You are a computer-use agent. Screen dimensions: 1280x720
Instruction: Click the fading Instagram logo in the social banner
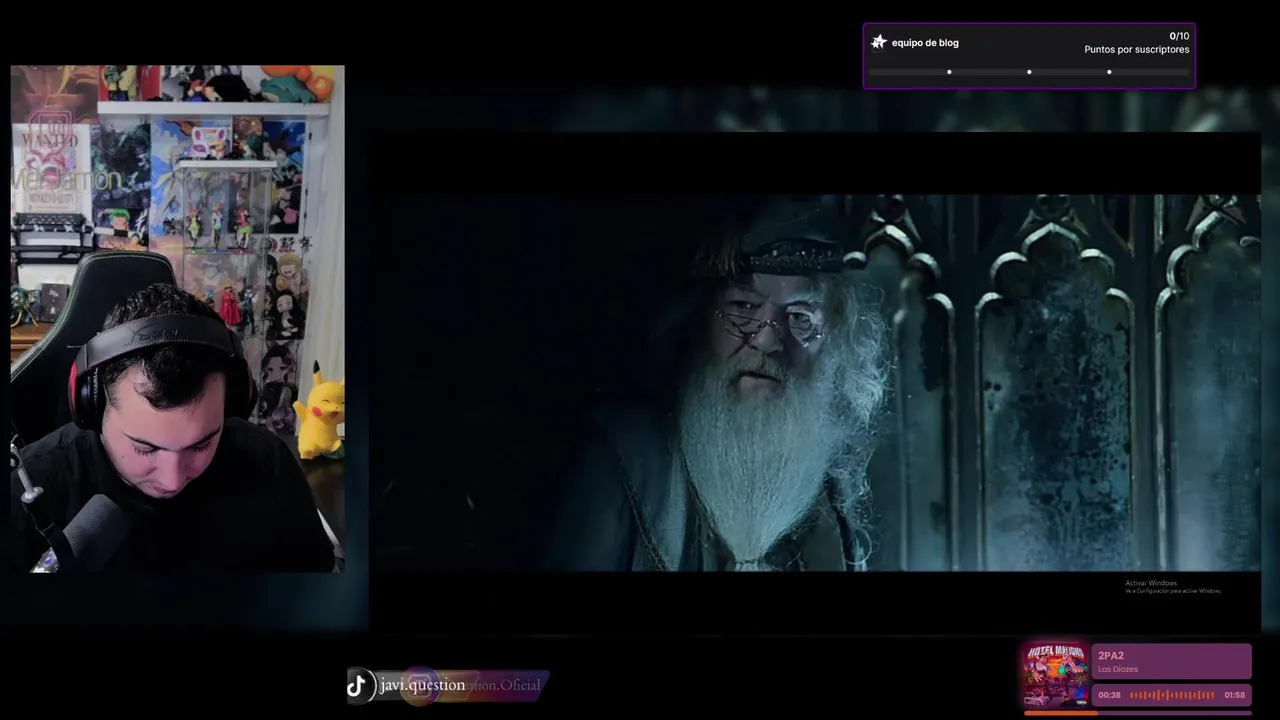(420, 685)
